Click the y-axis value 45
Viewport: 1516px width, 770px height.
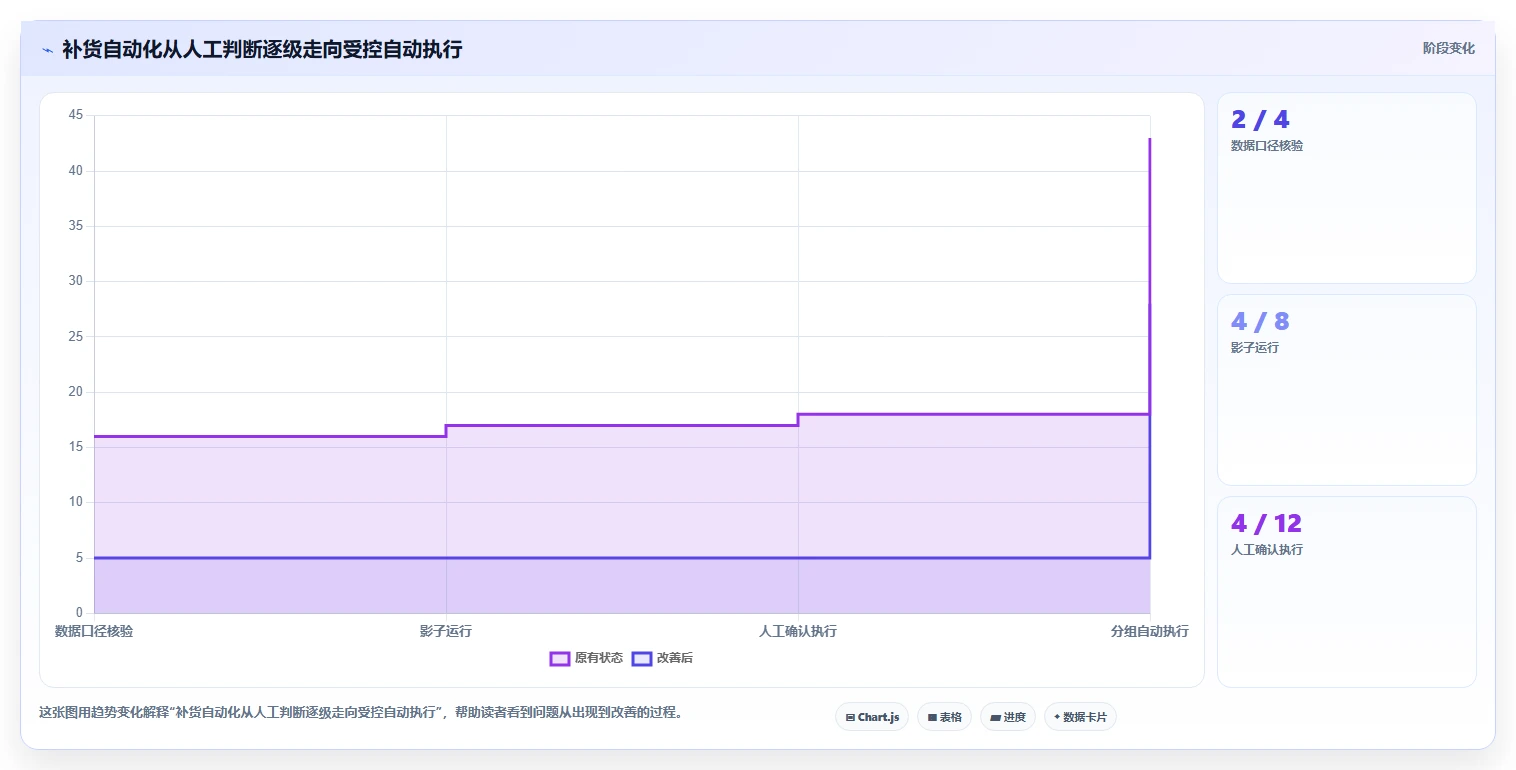tap(76, 115)
